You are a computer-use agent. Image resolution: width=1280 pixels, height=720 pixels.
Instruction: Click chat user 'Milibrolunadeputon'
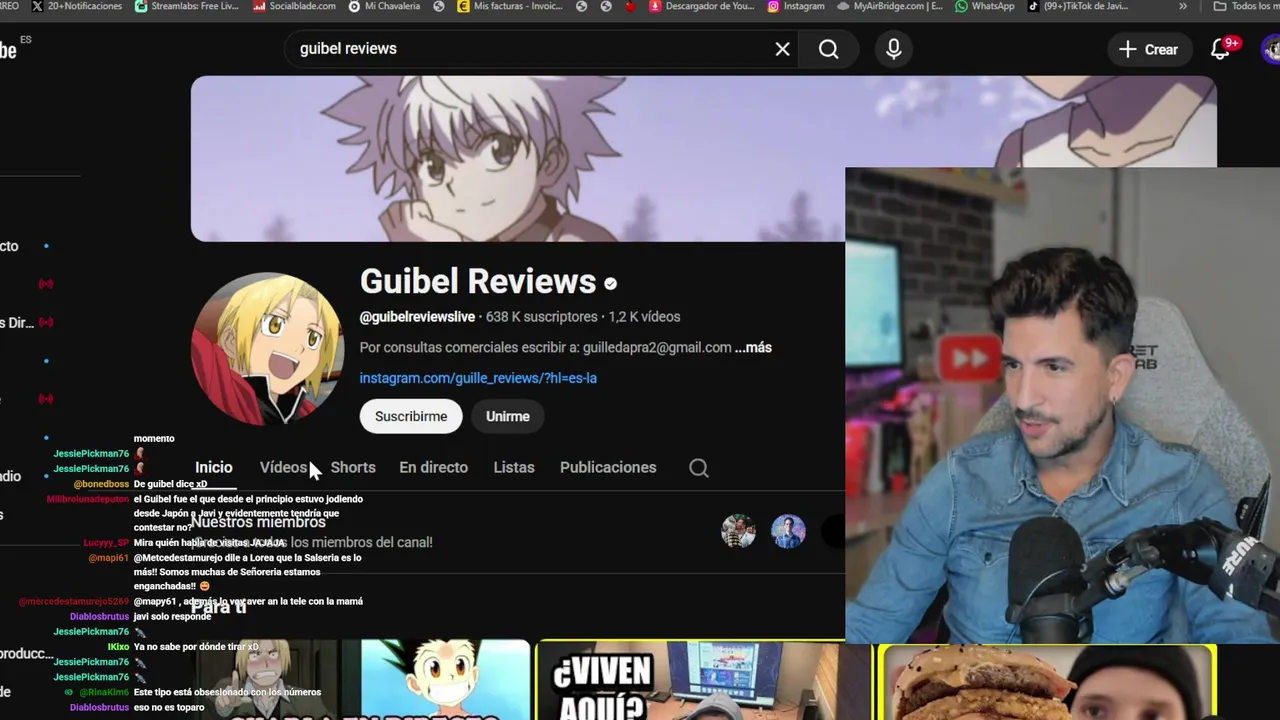point(88,499)
